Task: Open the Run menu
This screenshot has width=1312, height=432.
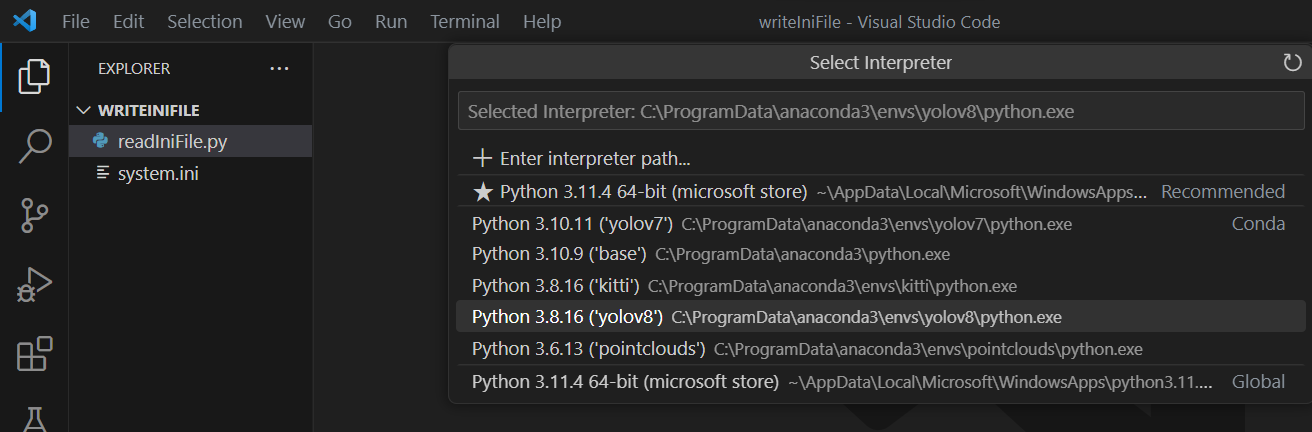Action: (391, 21)
